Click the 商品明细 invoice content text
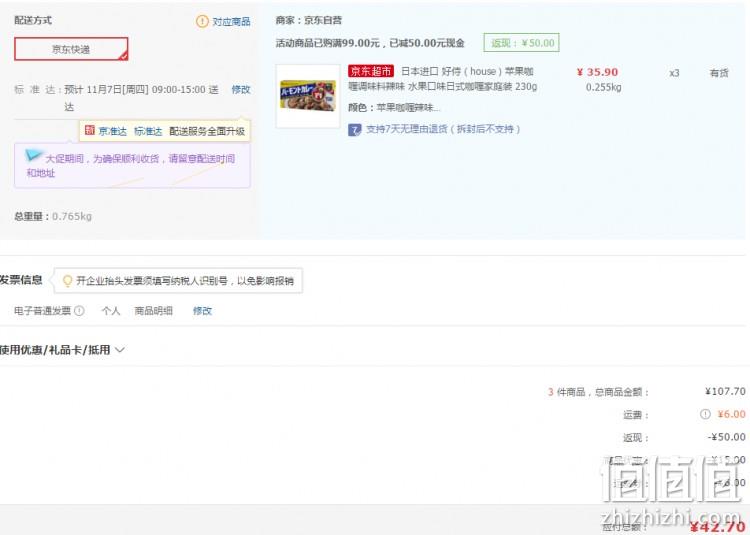Screen dimensions: 750x535 (x=153, y=311)
